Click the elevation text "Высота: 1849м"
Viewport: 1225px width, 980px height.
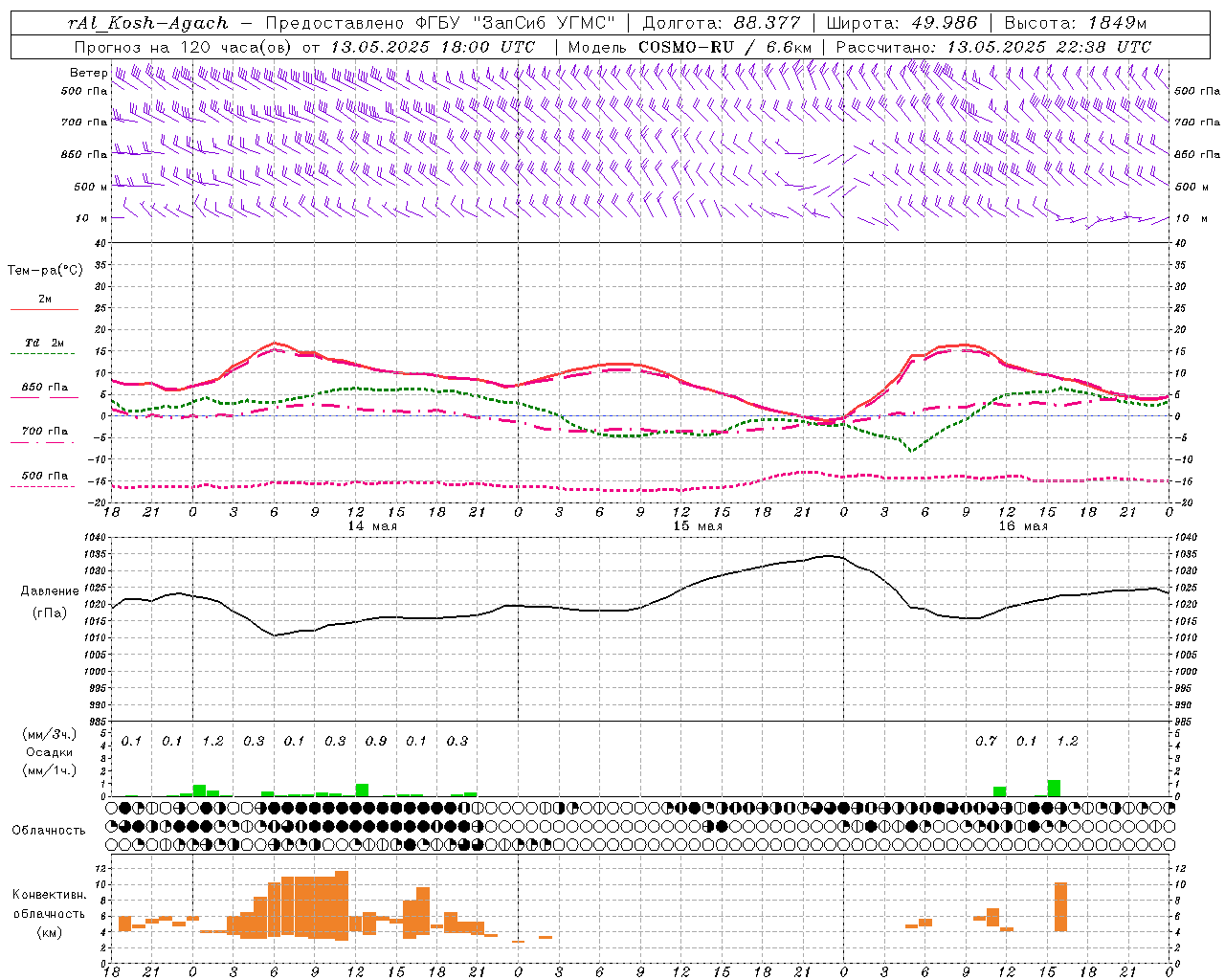click(1076, 23)
